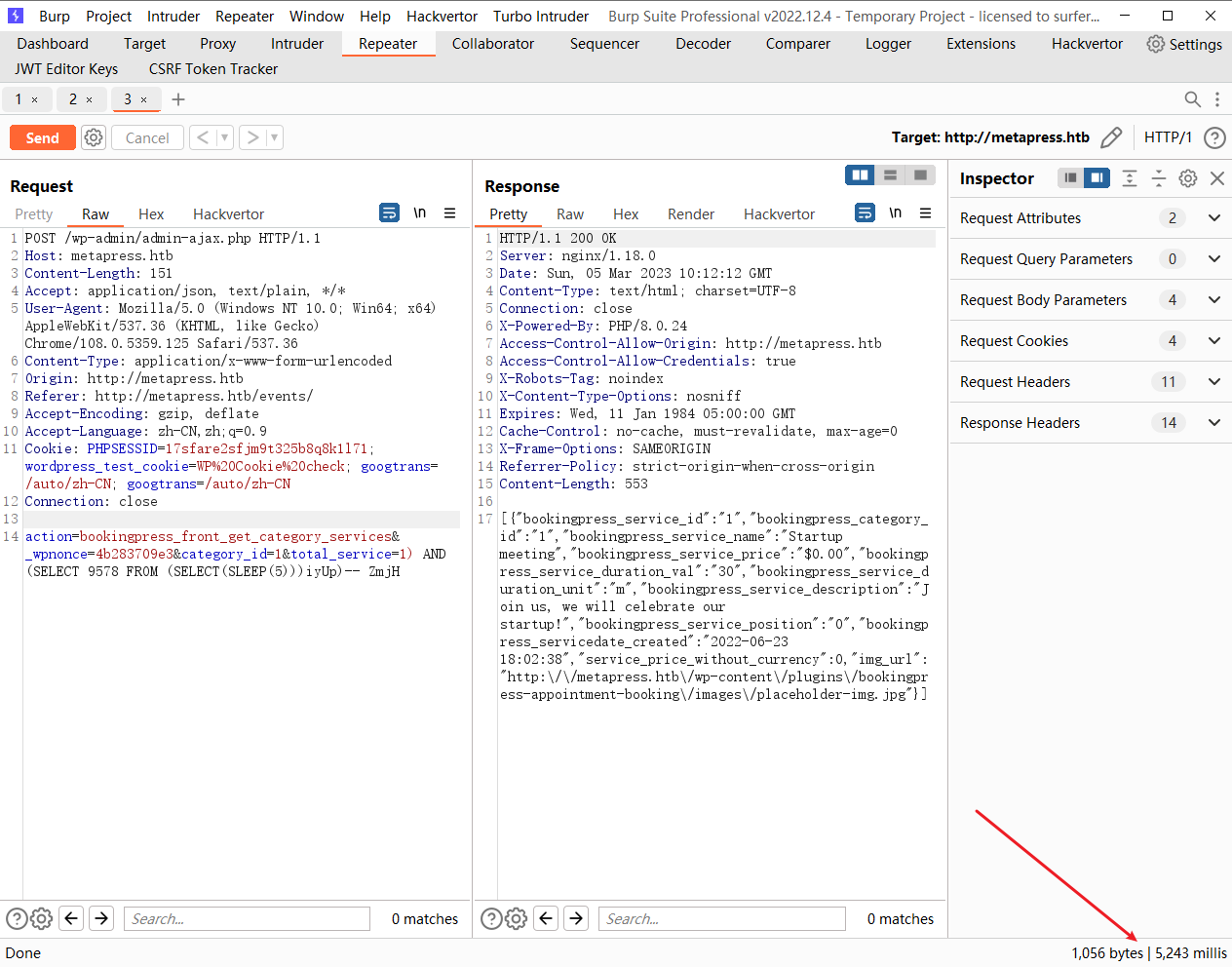The image size is (1232, 967).
Task: Close Repeater tab 1
Action: 35,99
